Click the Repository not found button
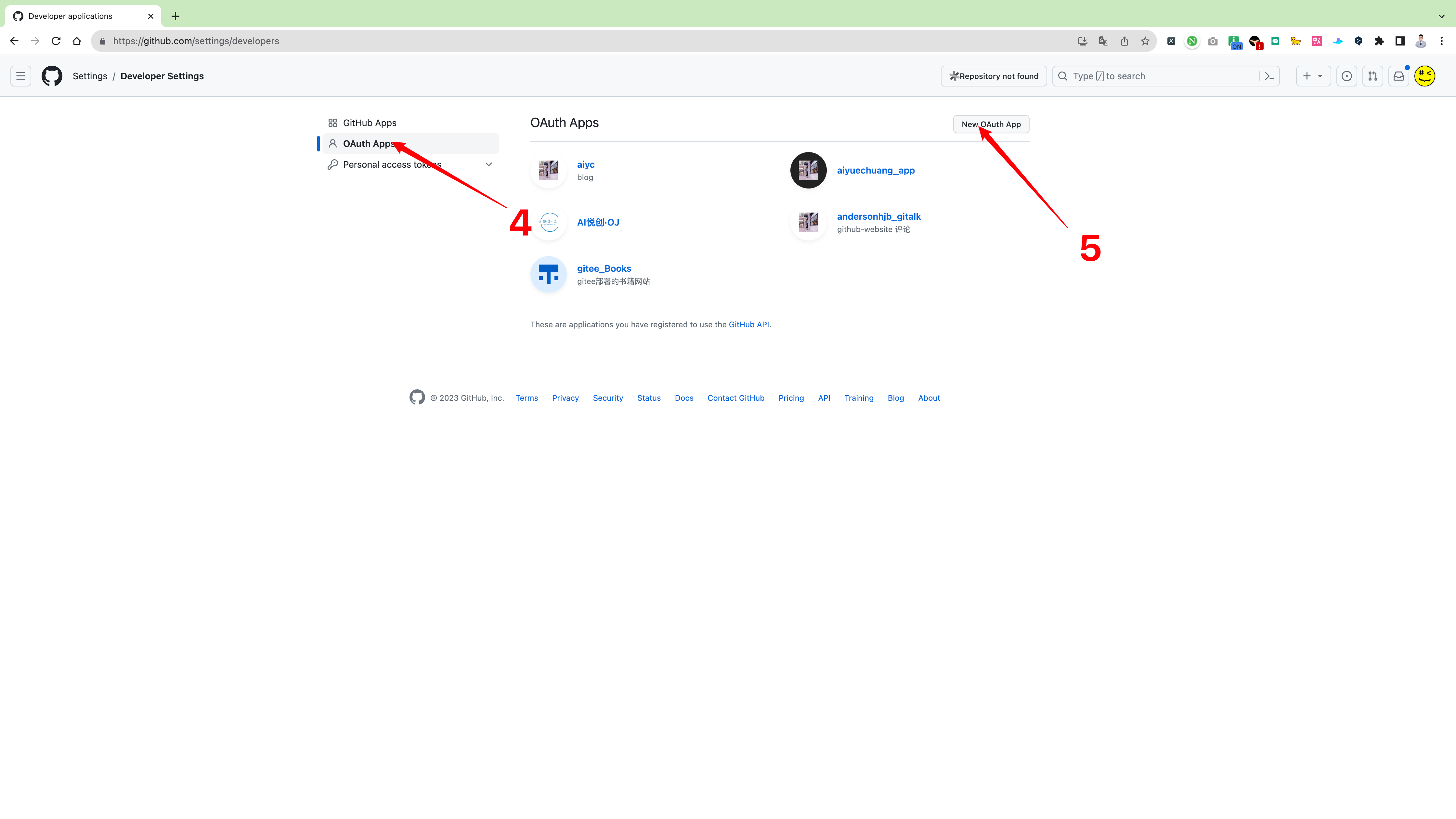Viewport: 1456px width, 819px height. pyautogui.click(x=994, y=76)
